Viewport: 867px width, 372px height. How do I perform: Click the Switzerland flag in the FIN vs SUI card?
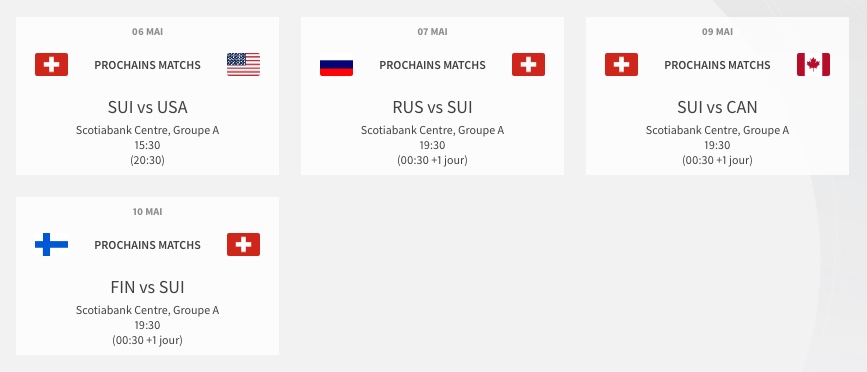(x=243, y=244)
